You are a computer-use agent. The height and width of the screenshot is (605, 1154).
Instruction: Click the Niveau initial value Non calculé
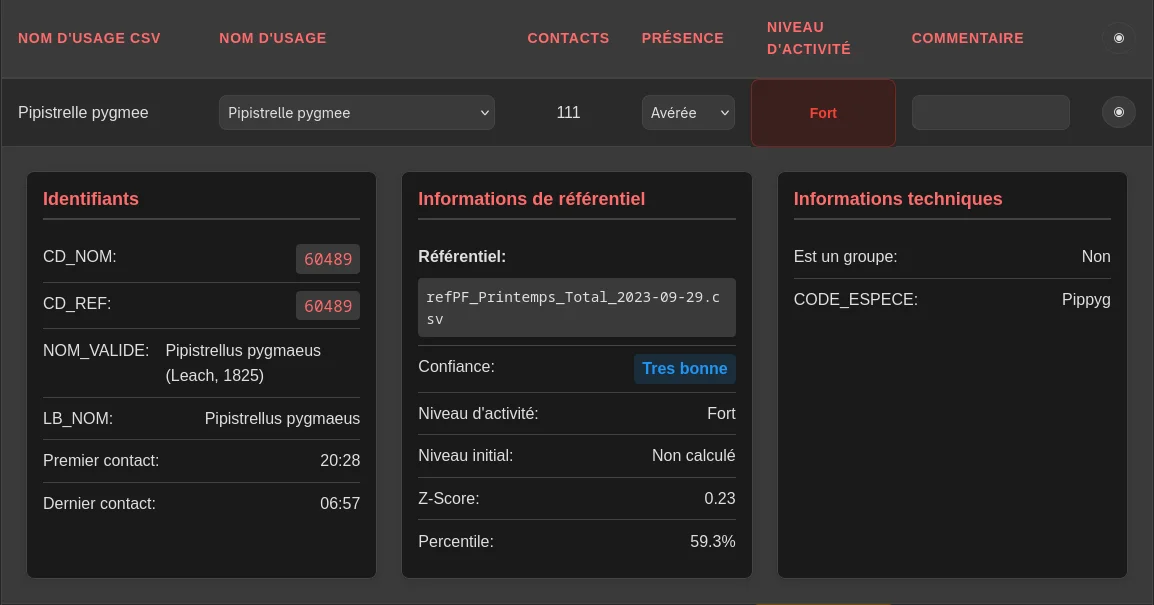[693, 456]
